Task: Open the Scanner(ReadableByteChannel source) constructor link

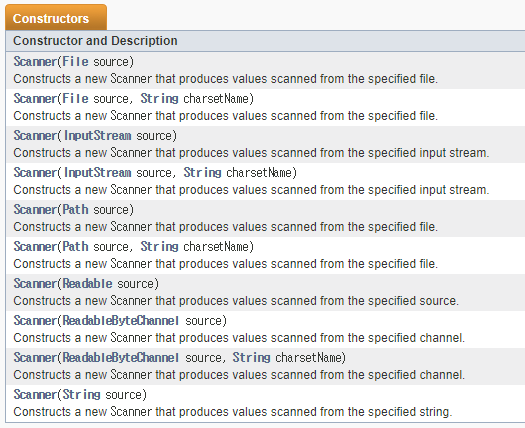Action: point(35,320)
